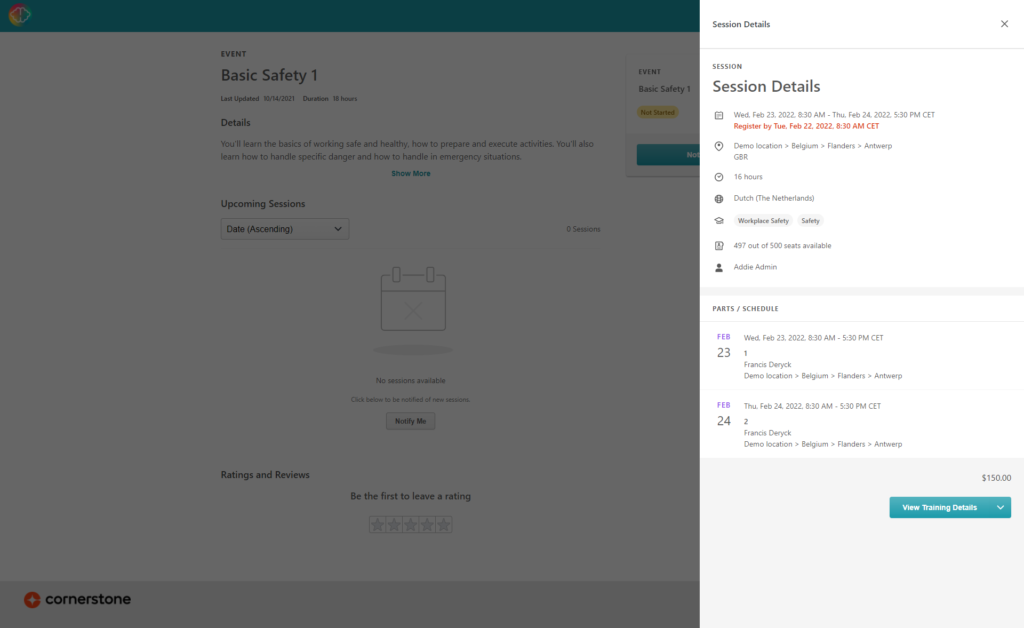Rate with the first star
Screen dimensions: 1024x628
377,525
